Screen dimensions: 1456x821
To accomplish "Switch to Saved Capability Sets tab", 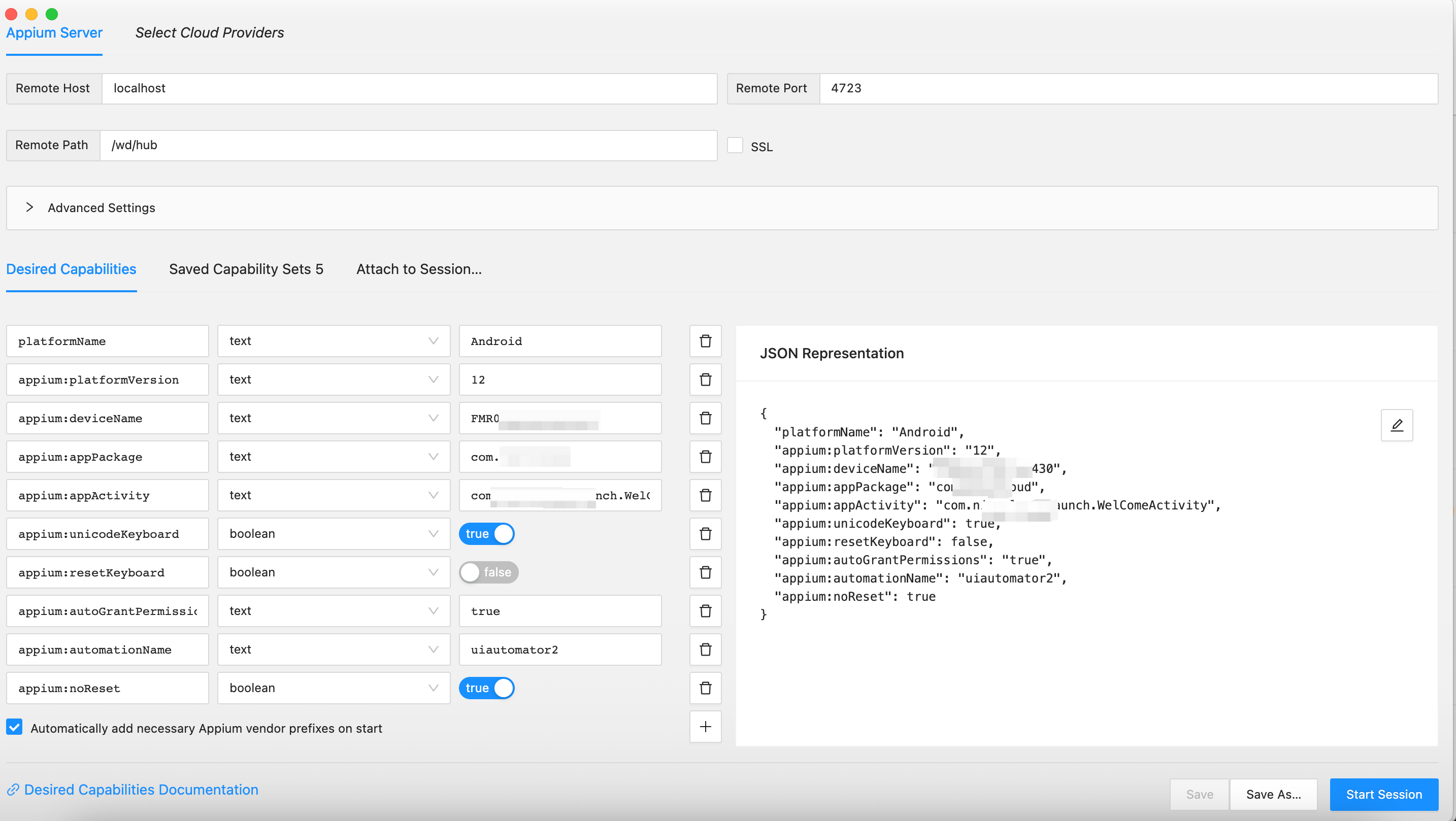I will click(246, 269).
